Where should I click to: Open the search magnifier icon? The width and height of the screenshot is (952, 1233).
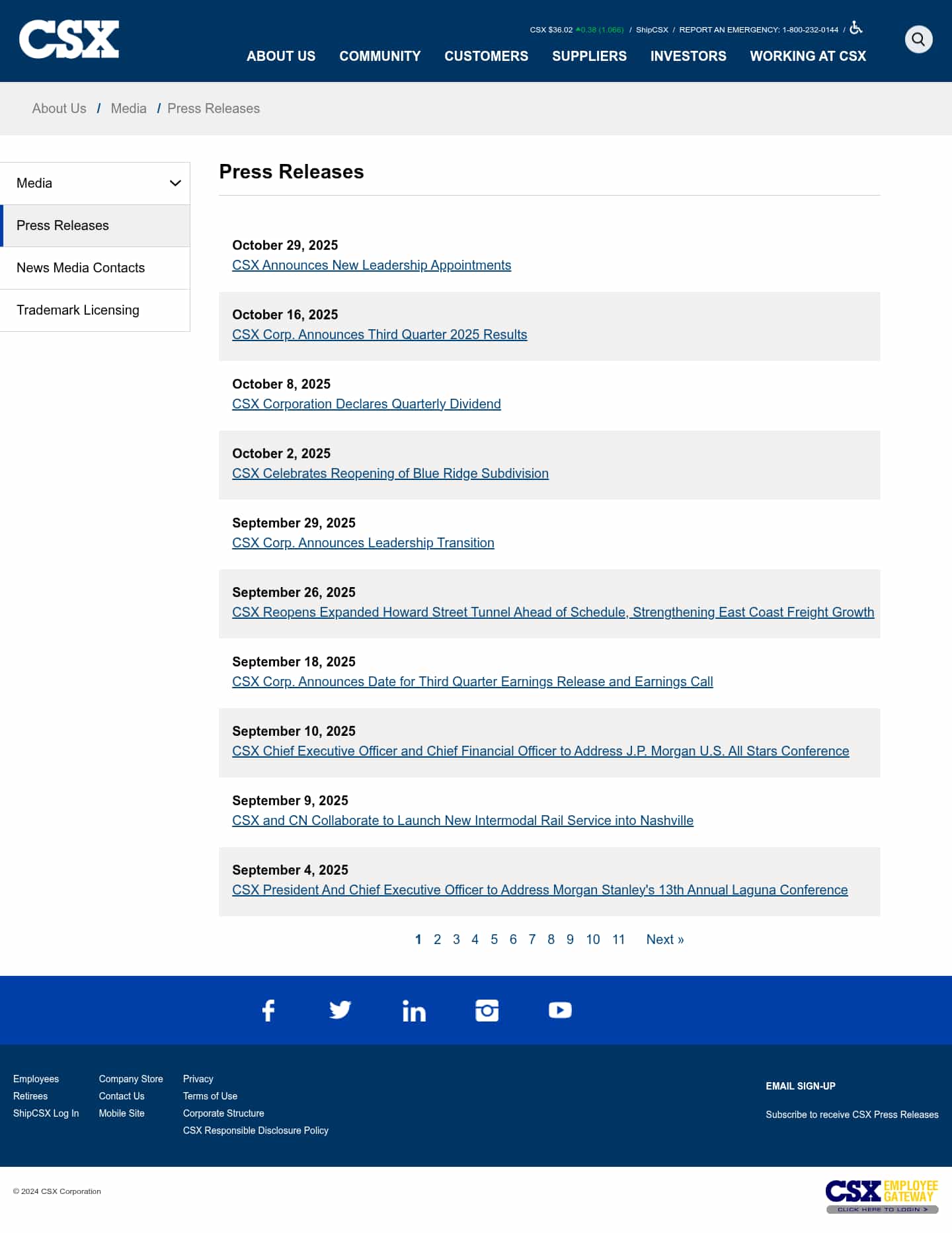pos(918,40)
